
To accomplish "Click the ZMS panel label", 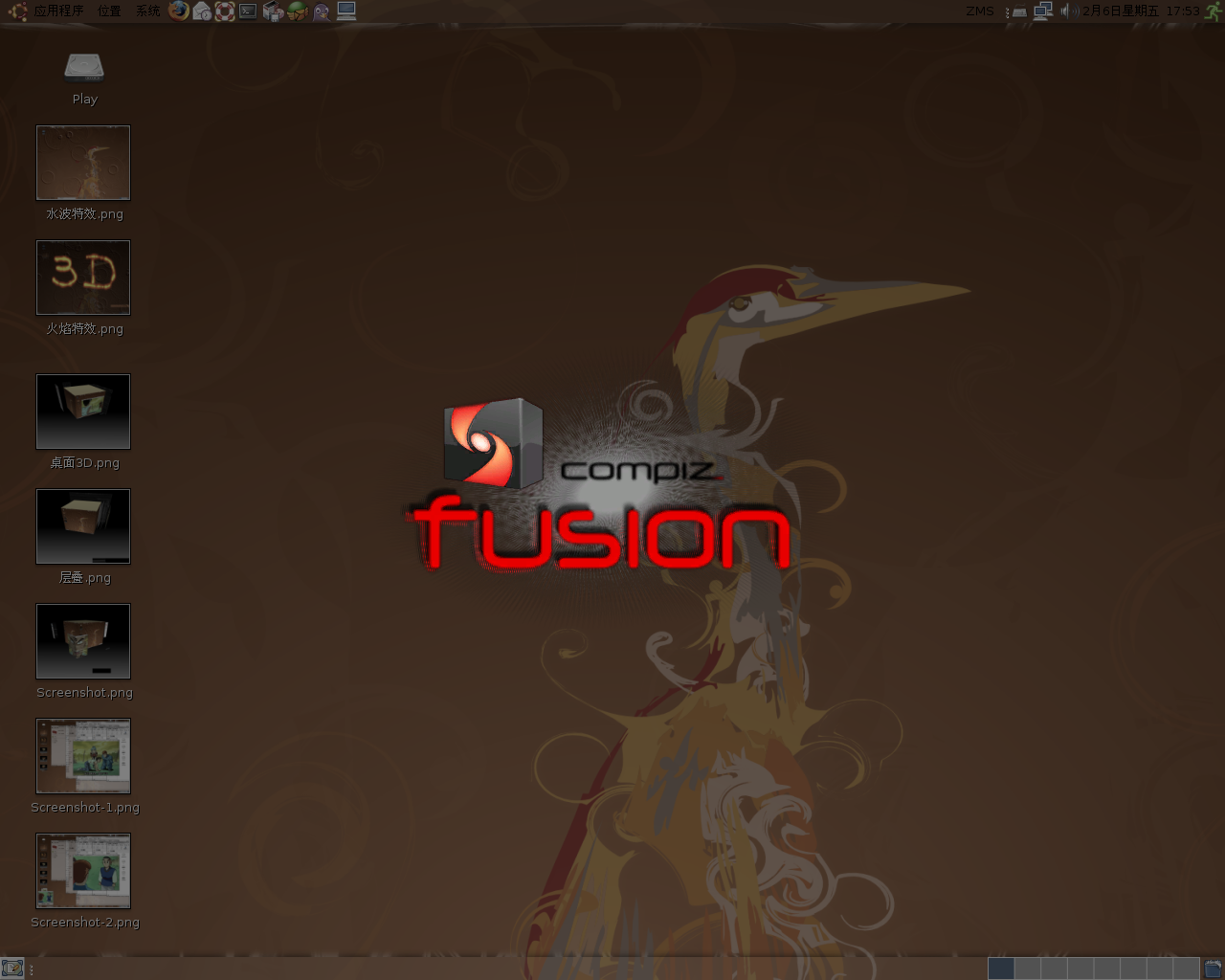I will 980,11.
